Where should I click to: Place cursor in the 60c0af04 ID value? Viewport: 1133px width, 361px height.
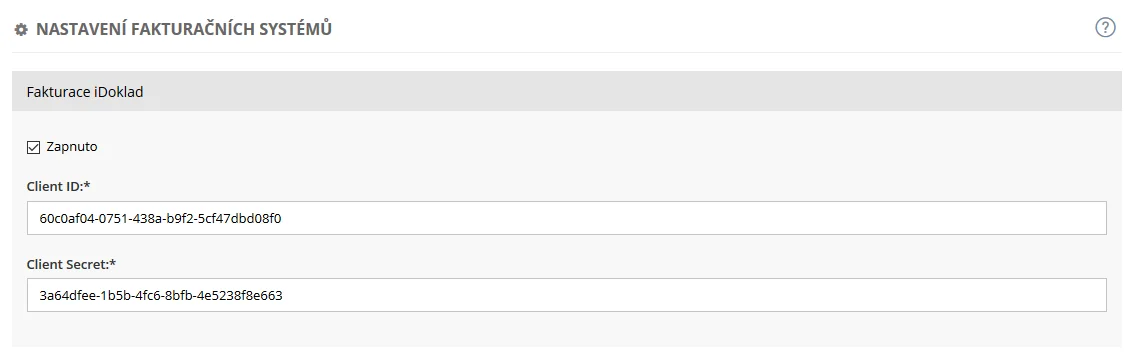click(160, 218)
